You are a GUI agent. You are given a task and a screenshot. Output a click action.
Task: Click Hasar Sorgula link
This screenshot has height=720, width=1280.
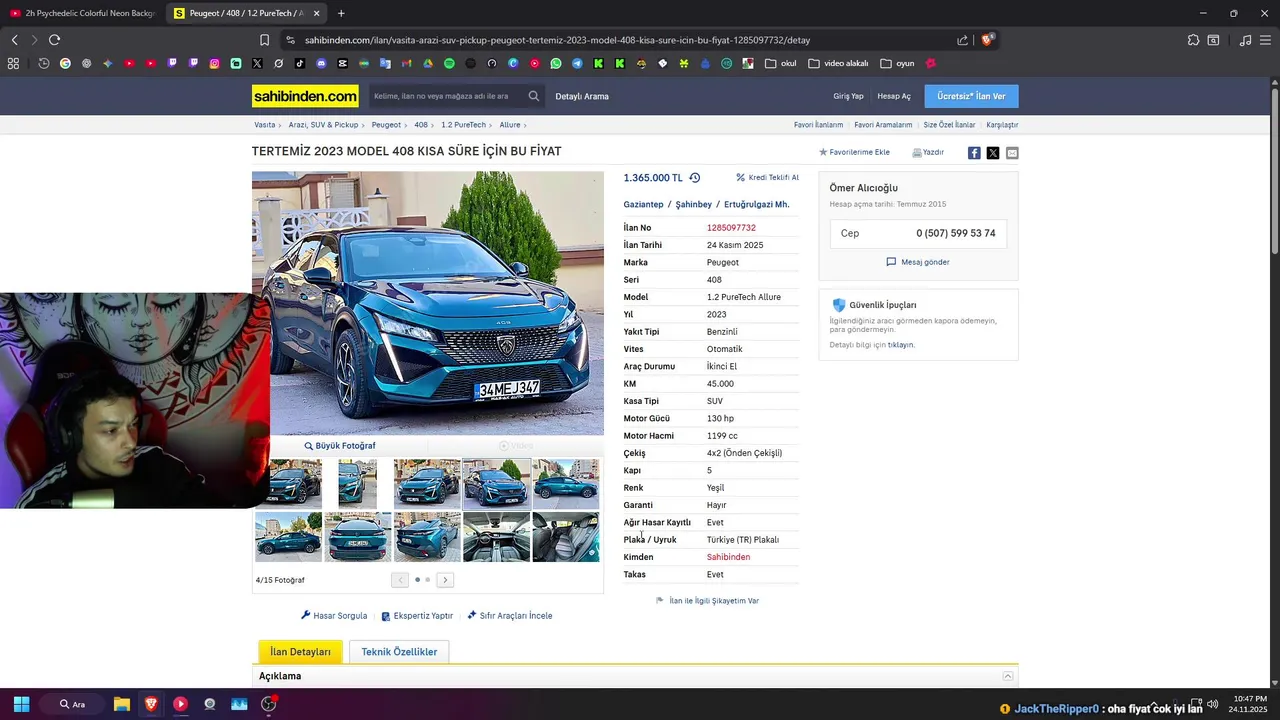click(334, 616)
